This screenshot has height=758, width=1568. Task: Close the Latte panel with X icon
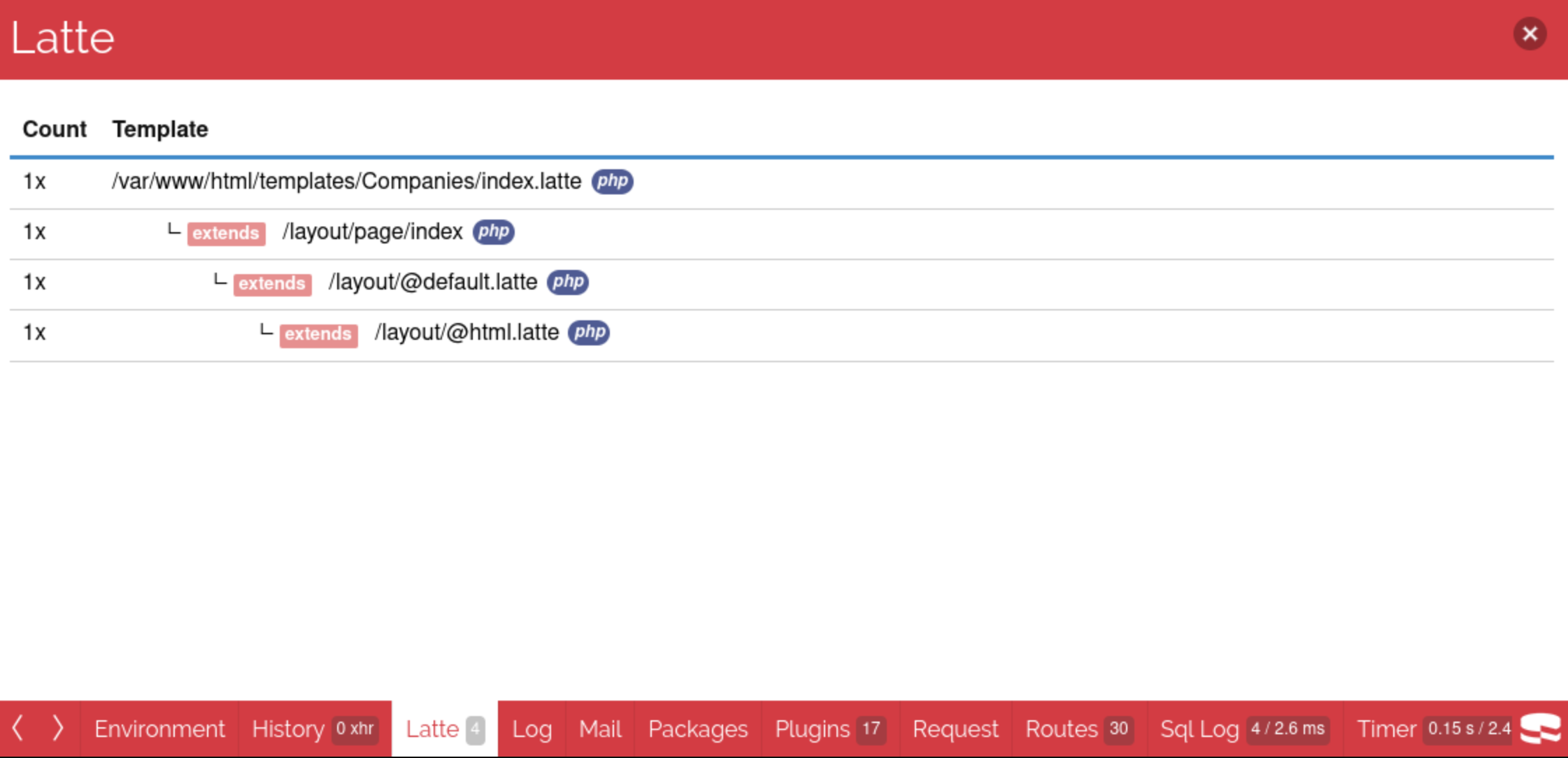[1530, 34]
